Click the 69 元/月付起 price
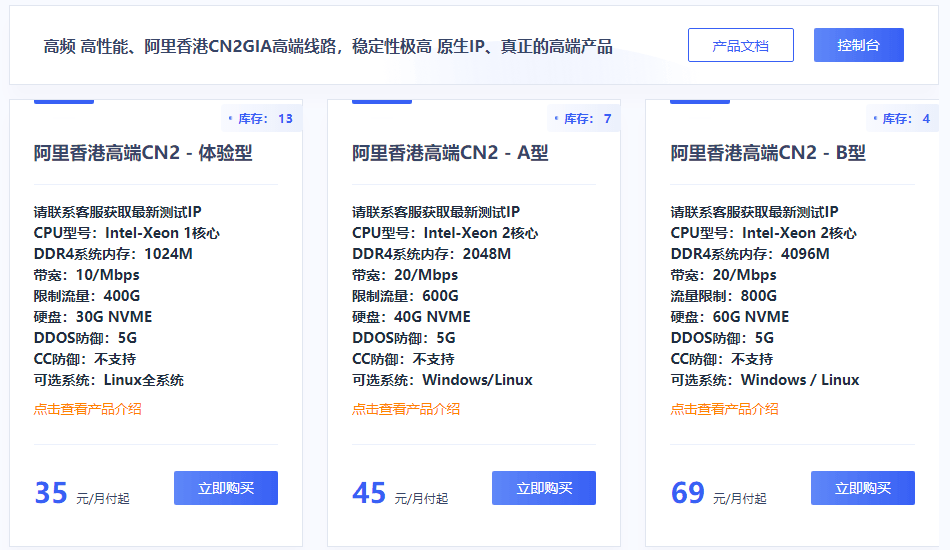The height and width of the screenshot is (550, 950). (719, 493)
